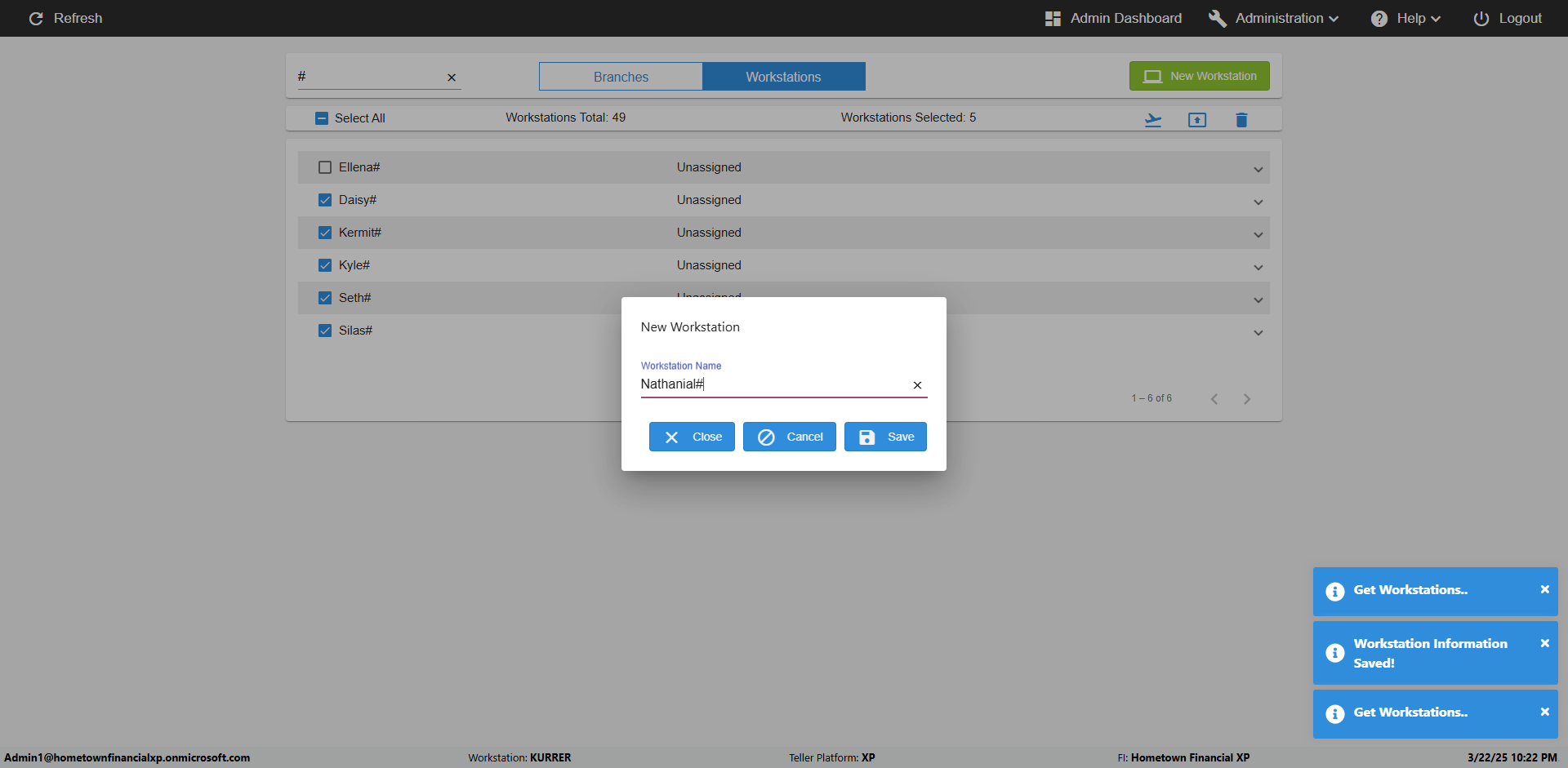
Task: Open the Administration menu
Action: pyautogui.click(x=1273, y=18)
